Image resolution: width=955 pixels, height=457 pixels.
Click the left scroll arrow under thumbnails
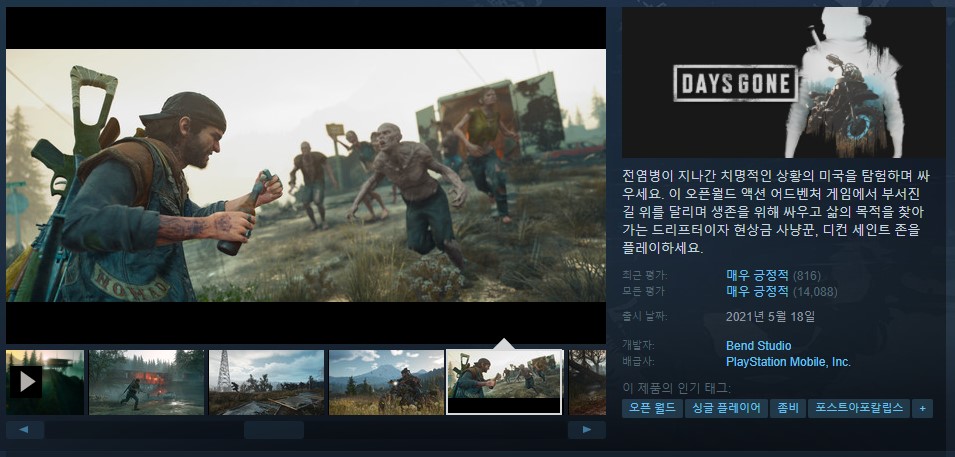[x=25, y=430]
